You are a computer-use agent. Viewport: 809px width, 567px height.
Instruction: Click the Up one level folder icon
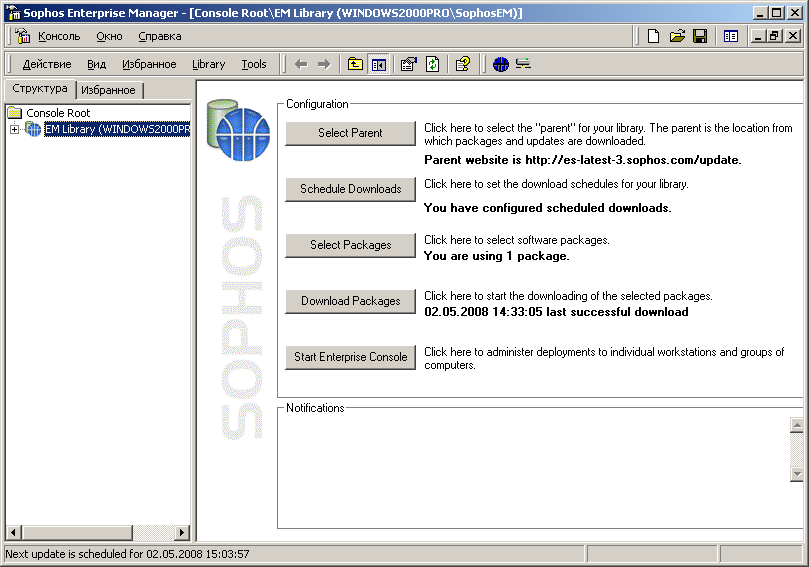click(x=355, y=64)
